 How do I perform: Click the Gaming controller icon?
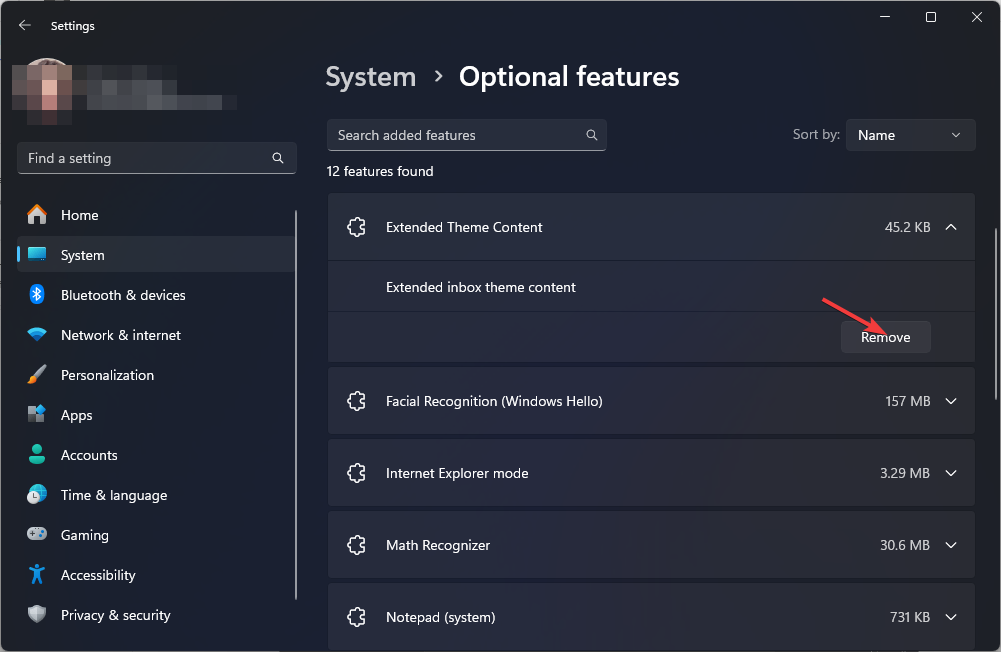coord(37,535)
